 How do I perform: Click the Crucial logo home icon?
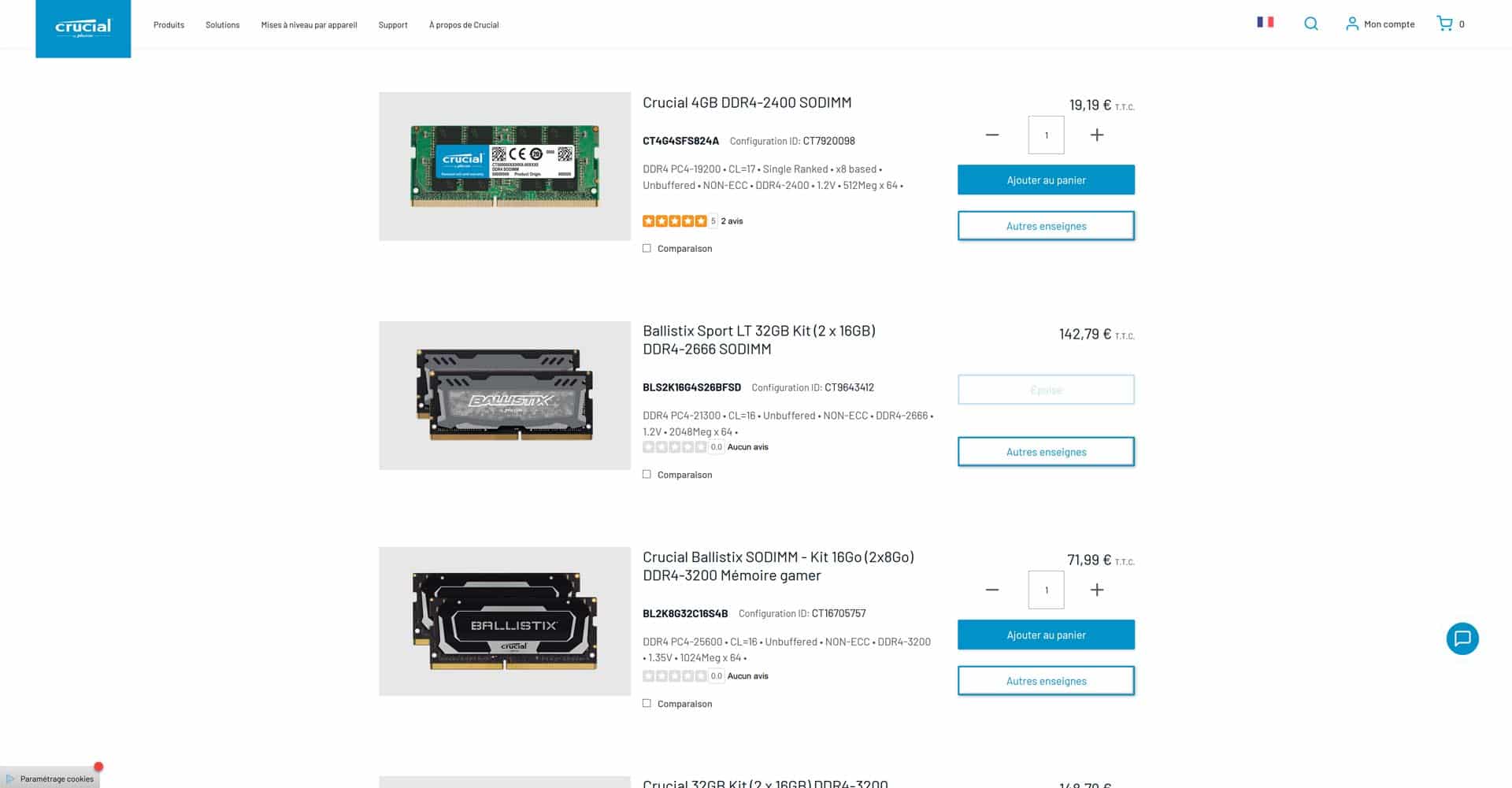click(x=83, y=28)
